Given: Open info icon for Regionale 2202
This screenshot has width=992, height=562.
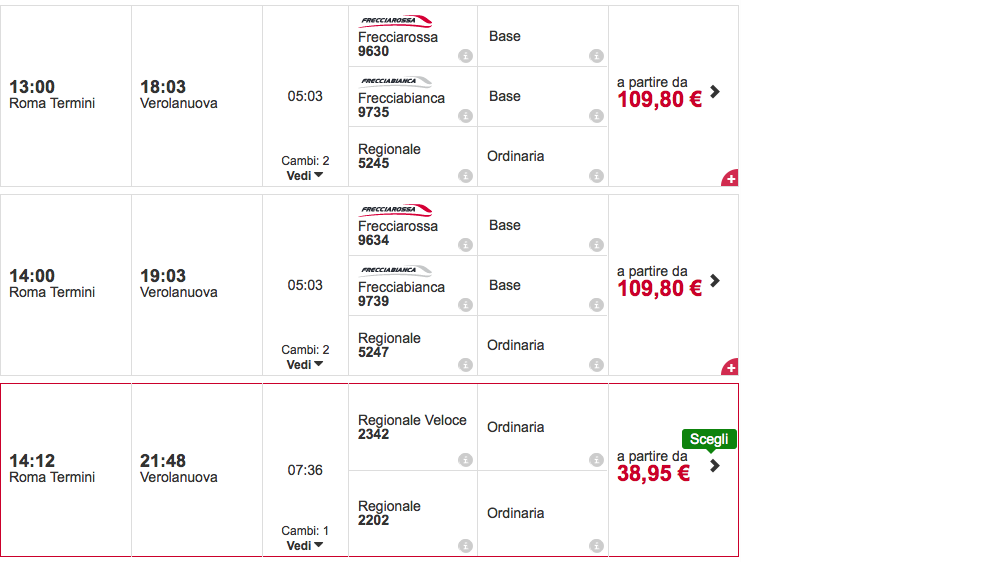Looking at the screenshot, I should point(466,546).
